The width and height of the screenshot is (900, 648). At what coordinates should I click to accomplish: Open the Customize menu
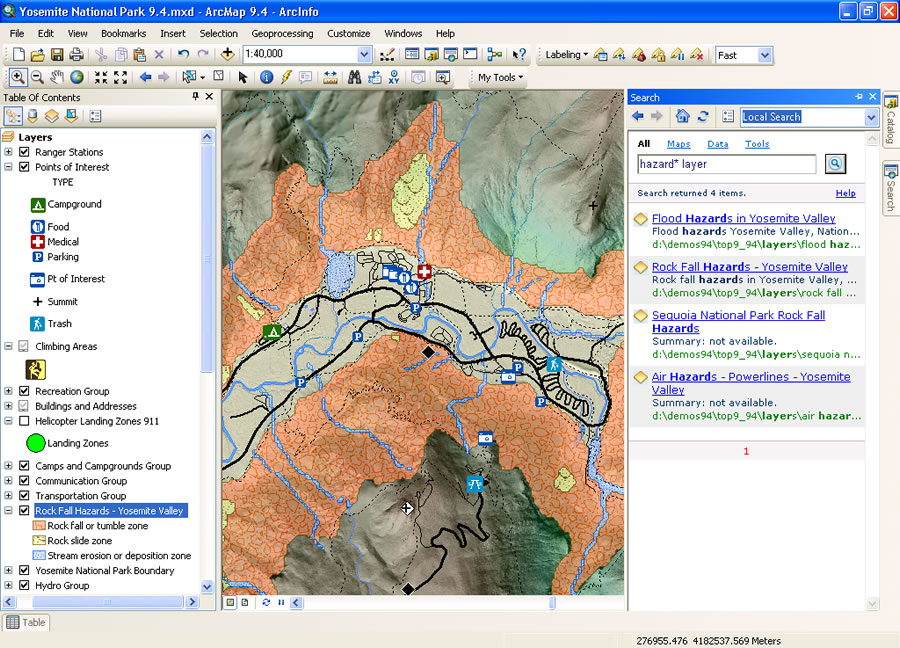[348, 33]
